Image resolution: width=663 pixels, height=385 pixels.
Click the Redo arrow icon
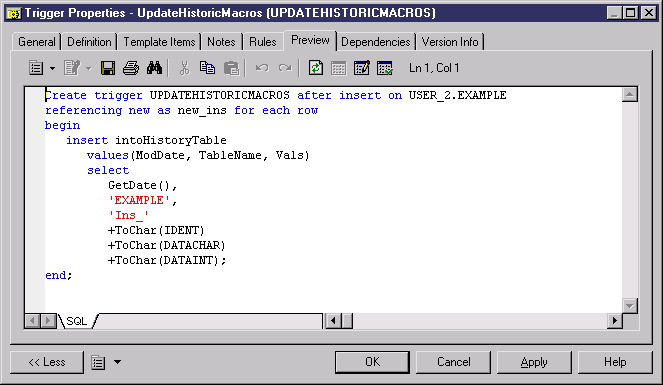285,68
